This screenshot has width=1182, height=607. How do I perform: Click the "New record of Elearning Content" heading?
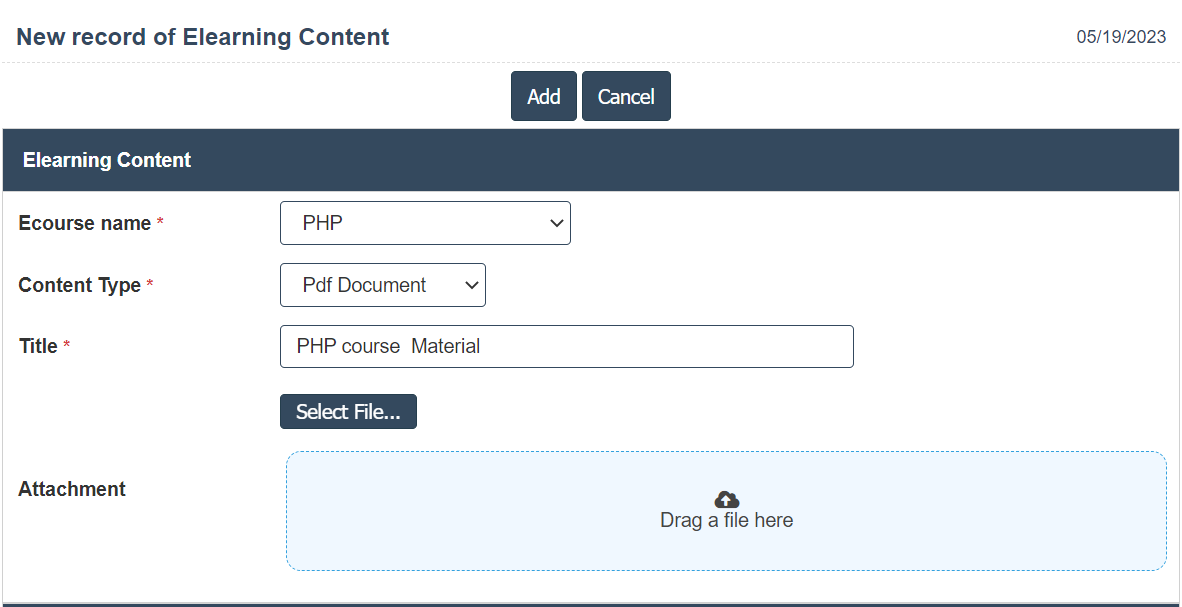(203, 37)
